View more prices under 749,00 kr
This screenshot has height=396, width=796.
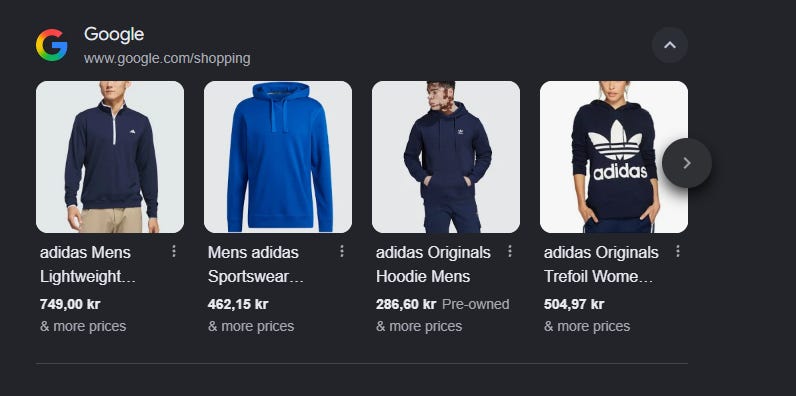pyautogui.click(x=83, y=326)
